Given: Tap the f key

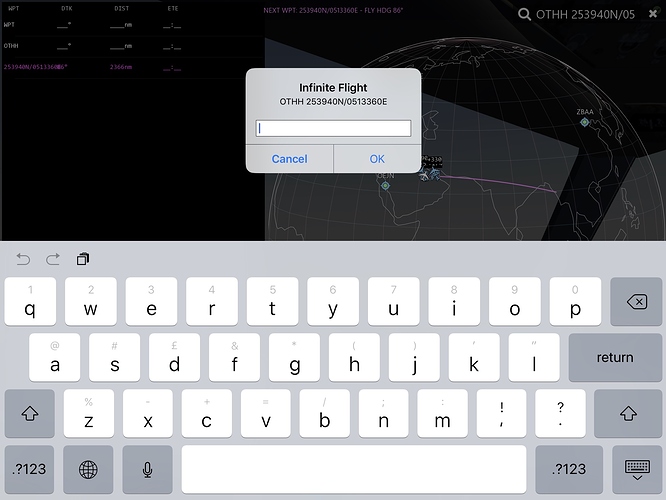Looking at the screenshot, I should tap(234, 357).
